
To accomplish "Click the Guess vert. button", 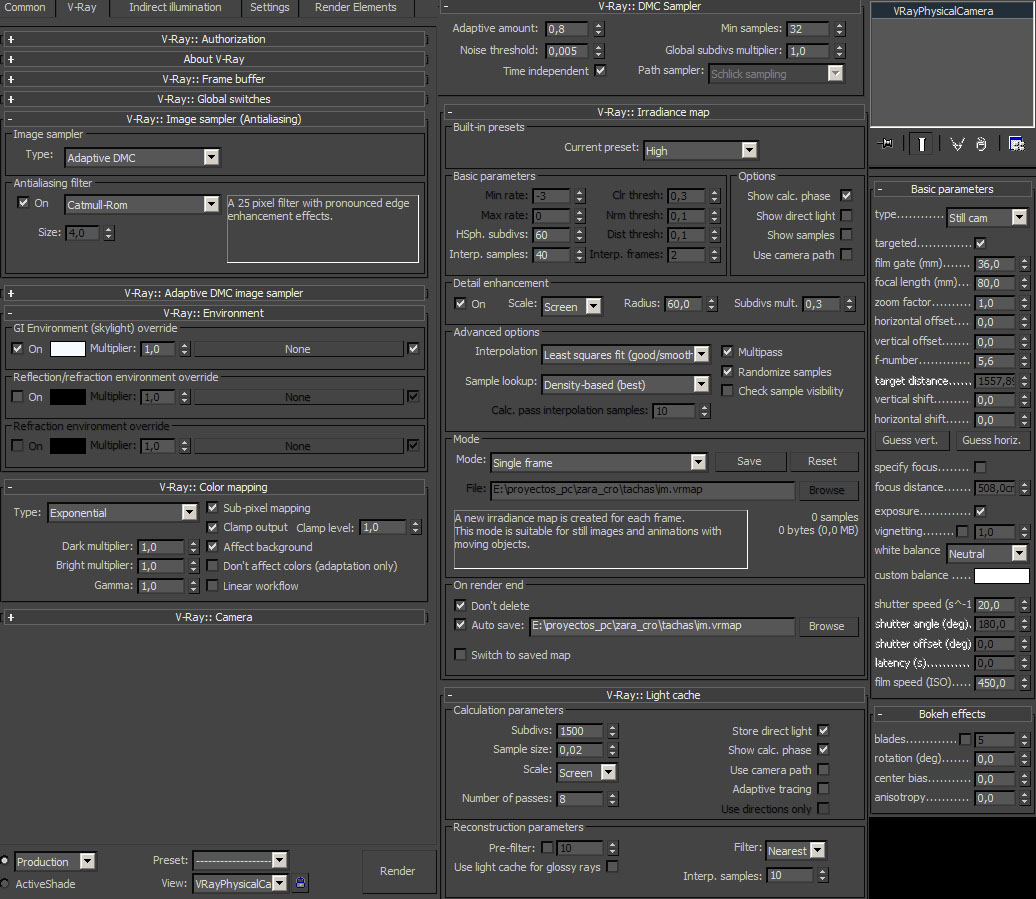I will click(x=910, y=440).
